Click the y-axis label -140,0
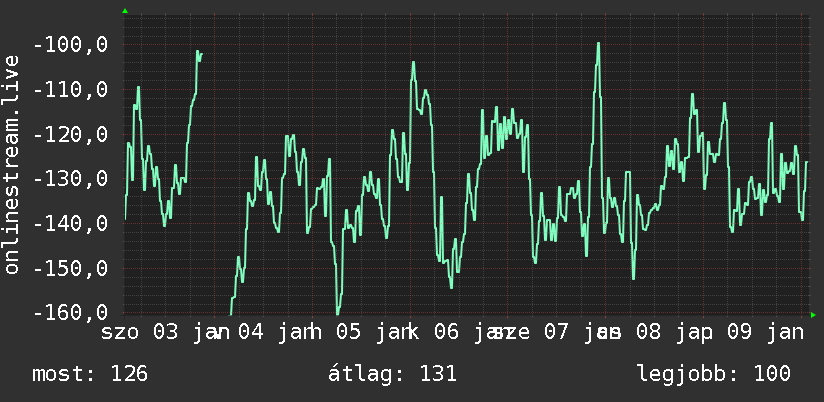The height and width of the screenshot is (402, 824). pyautogui.click(x=70, y=224)
